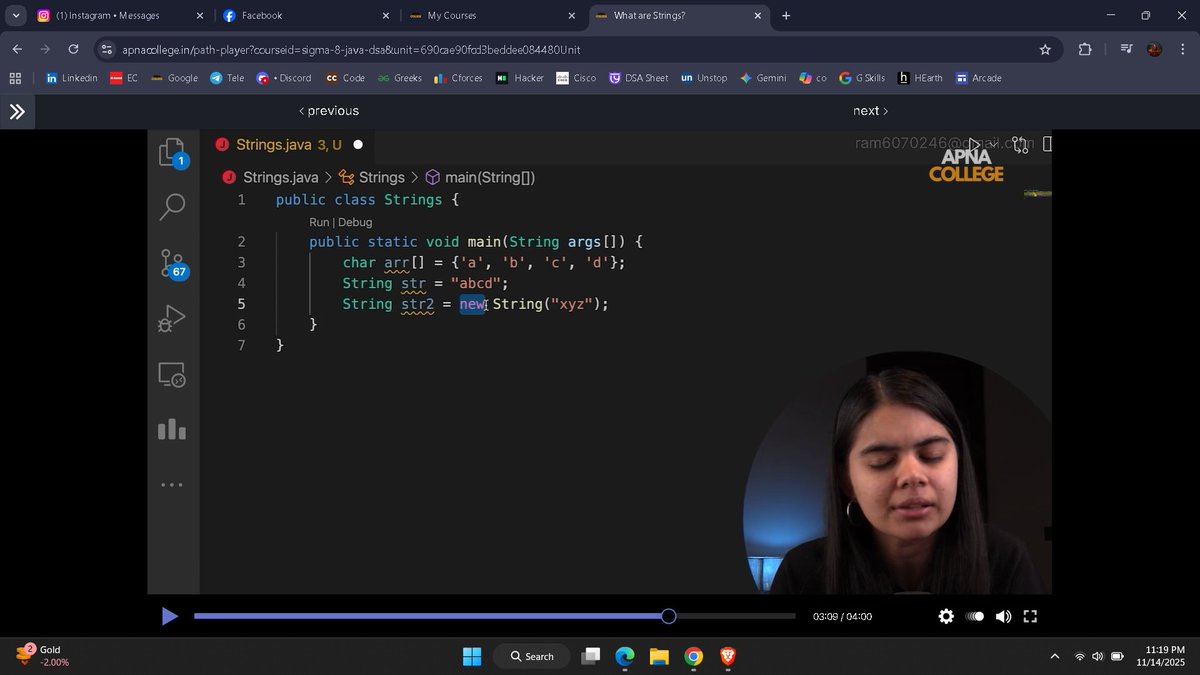The image size is (1200, 675).
Task: Click the browser address bar
Action: coord(400,49)
